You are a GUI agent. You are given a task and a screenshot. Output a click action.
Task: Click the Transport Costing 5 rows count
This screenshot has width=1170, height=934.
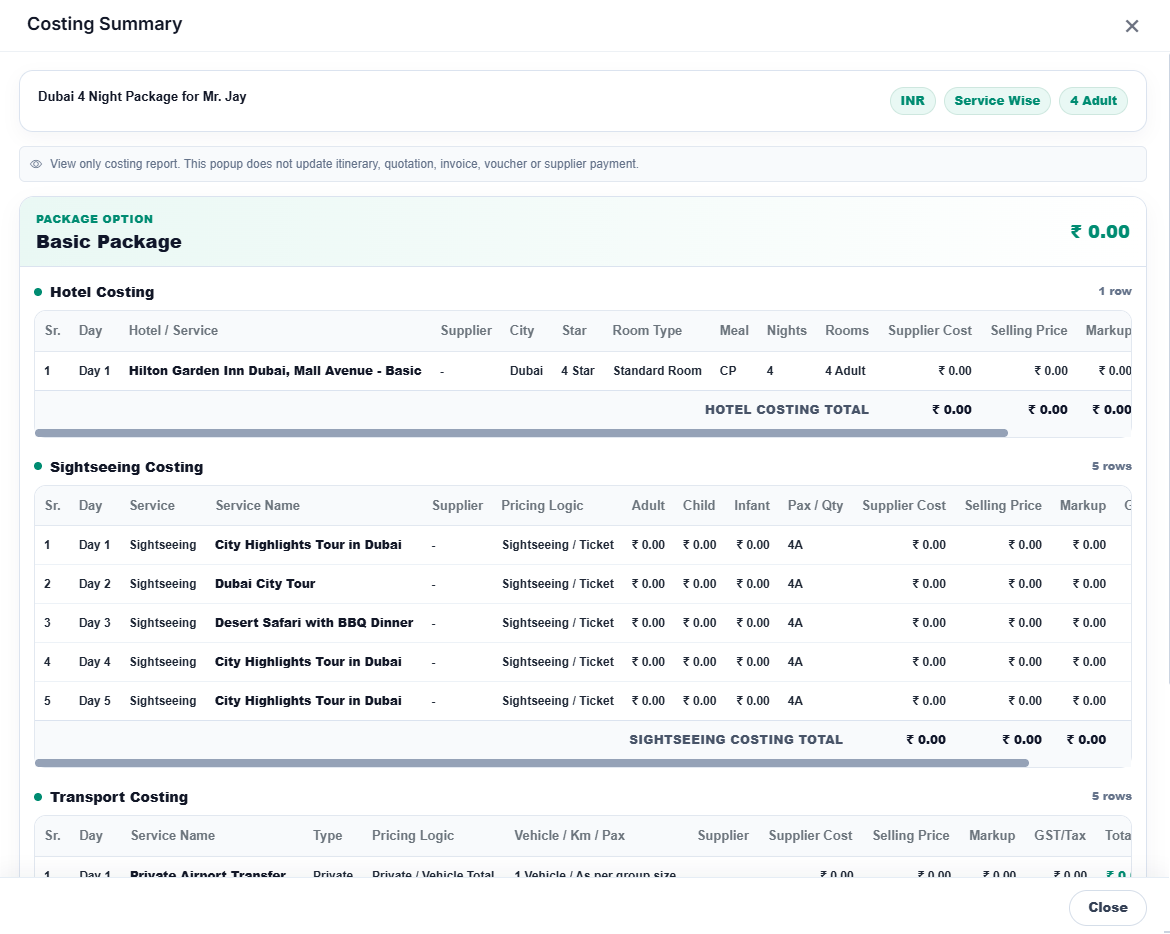click(x=1111, y=797)
